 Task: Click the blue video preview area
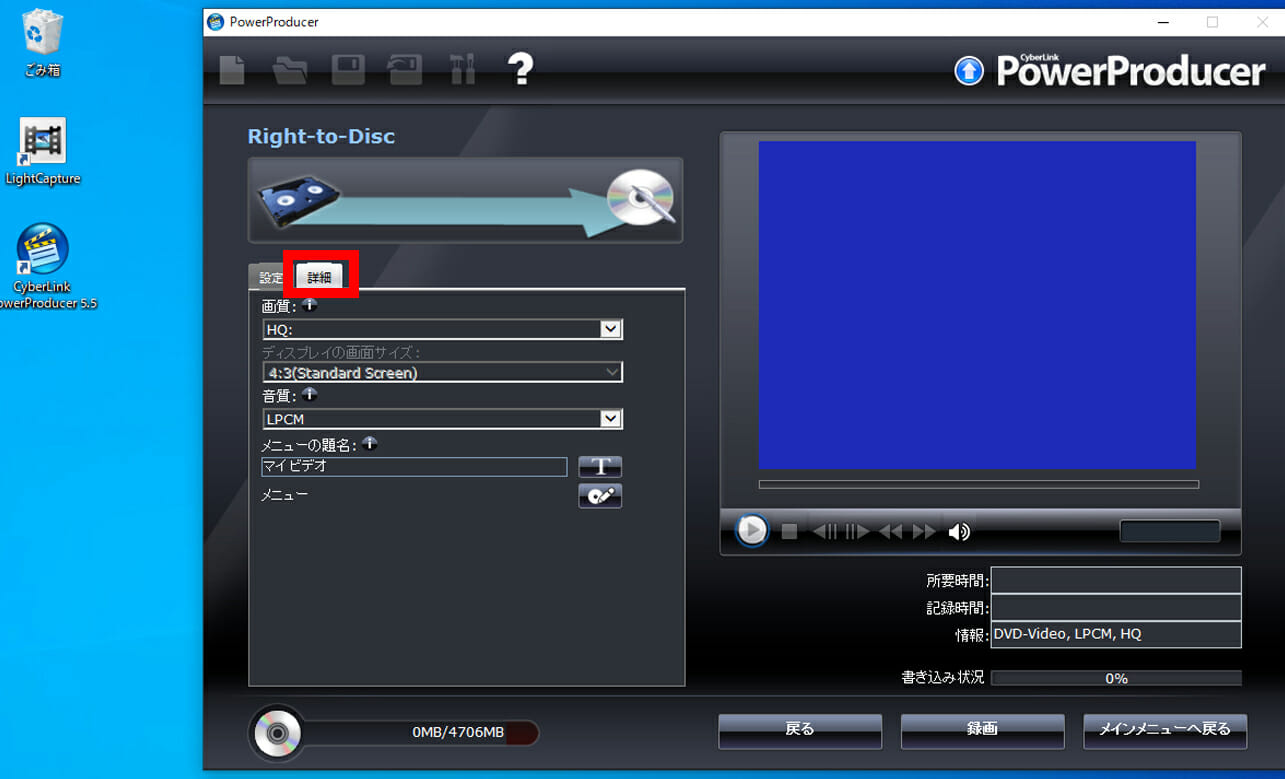click(x=977, y=305)
